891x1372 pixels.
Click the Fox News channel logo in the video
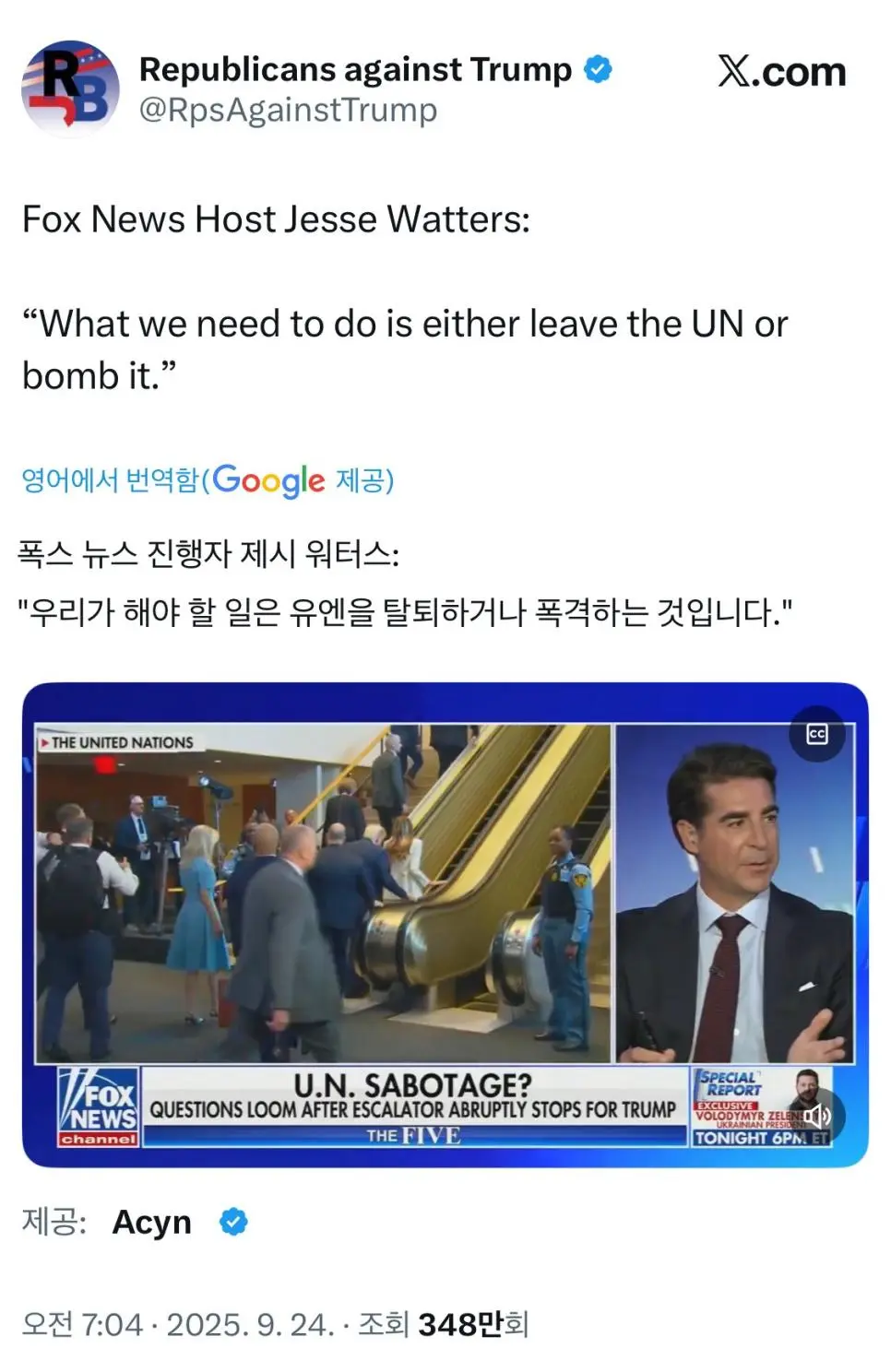[98, 1106]
